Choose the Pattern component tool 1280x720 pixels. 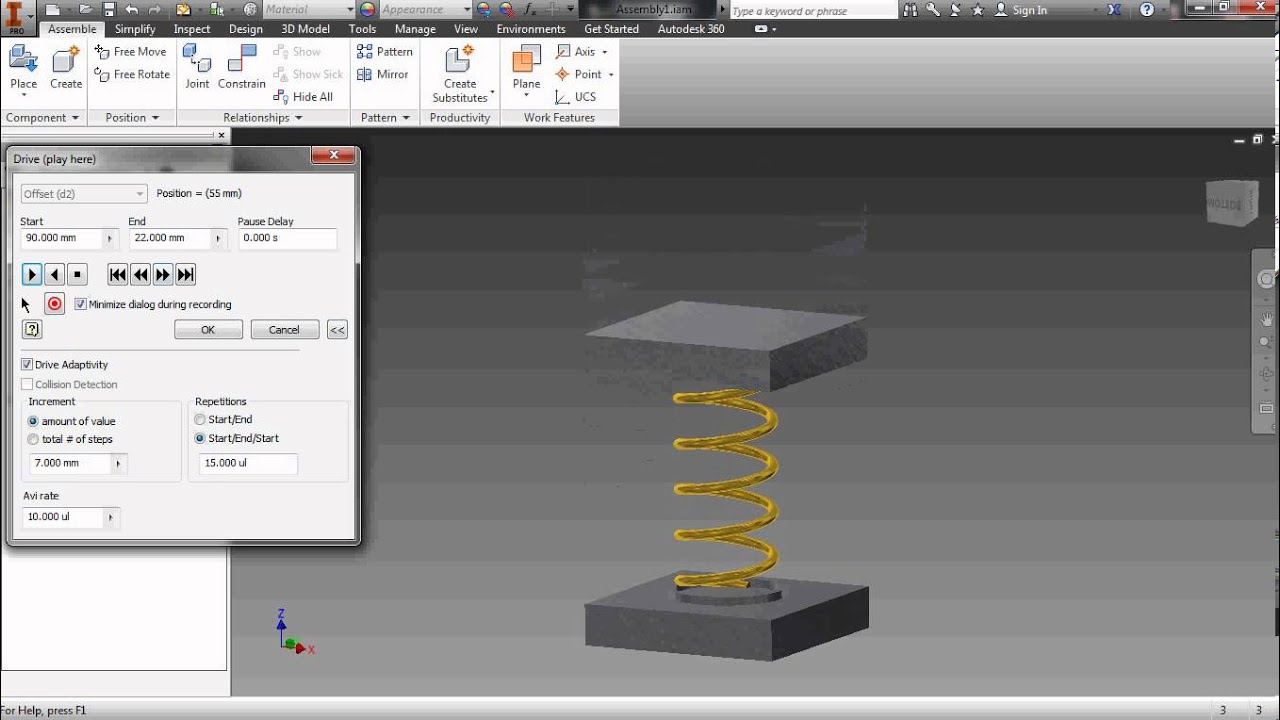point(385,51)
